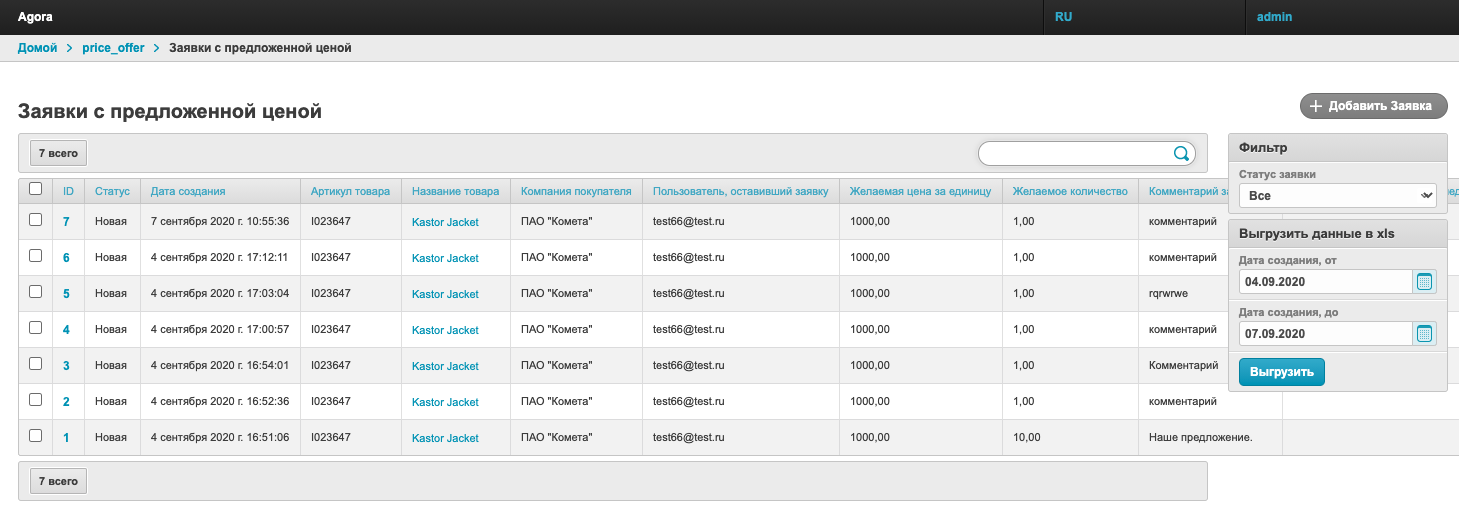
Task: Tick the checkbox for row ID 4
Action: tap(36, 328)
